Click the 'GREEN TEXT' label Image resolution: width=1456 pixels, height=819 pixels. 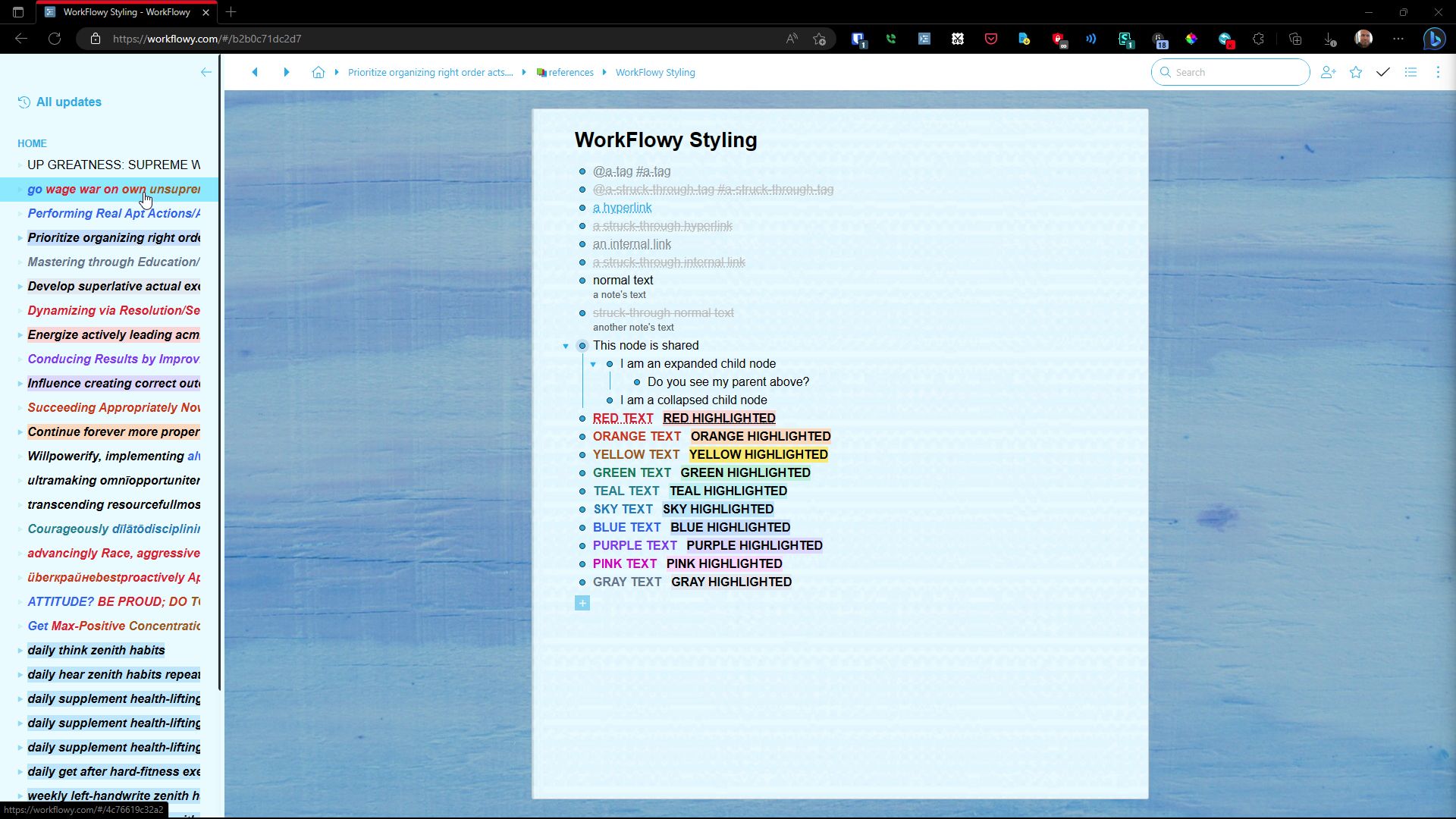point(632,473)
